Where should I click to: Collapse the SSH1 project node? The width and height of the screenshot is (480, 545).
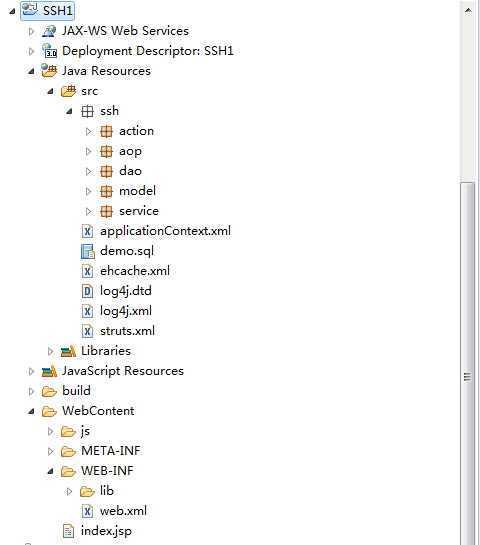click(12, 11)
